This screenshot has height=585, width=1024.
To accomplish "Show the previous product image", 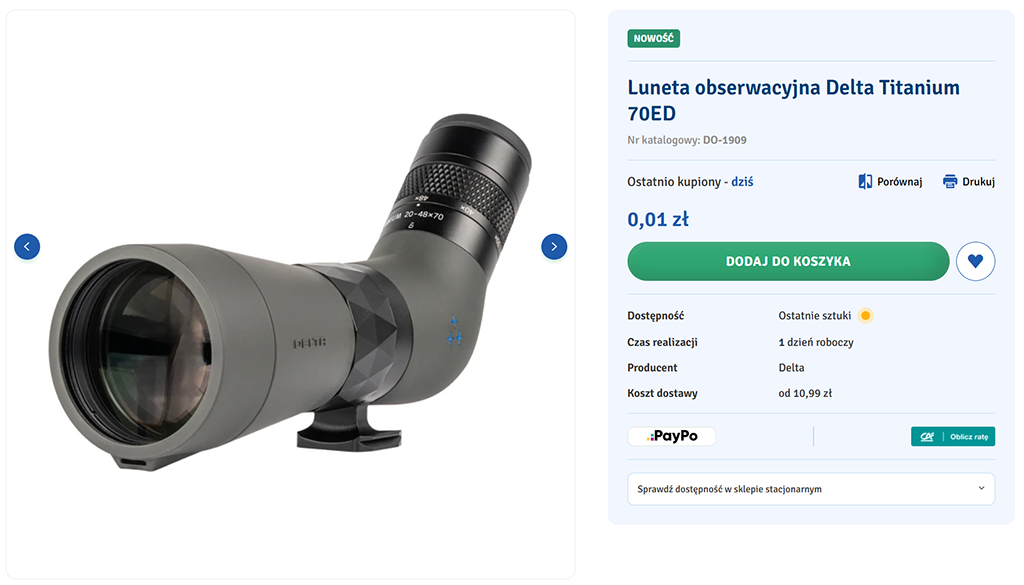I will (27, 246).
